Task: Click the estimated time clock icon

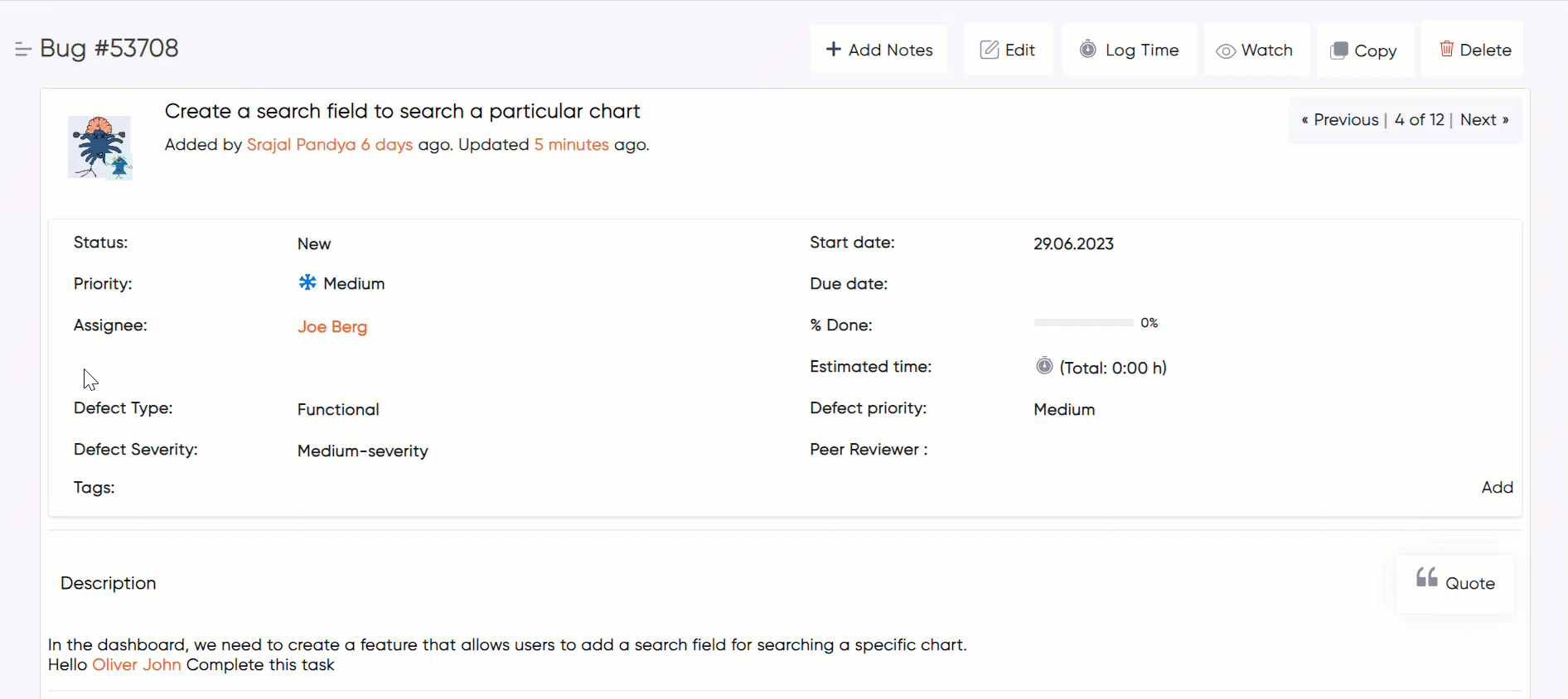Action: point(1044,366)
